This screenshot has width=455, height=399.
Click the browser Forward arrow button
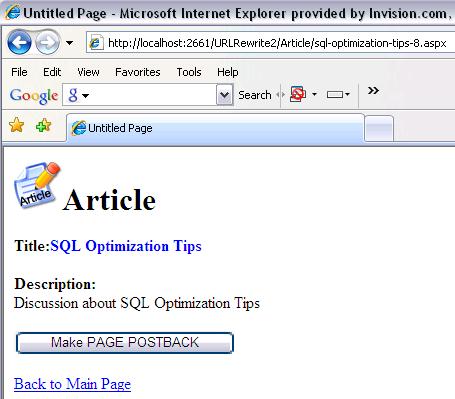[47, 42]
